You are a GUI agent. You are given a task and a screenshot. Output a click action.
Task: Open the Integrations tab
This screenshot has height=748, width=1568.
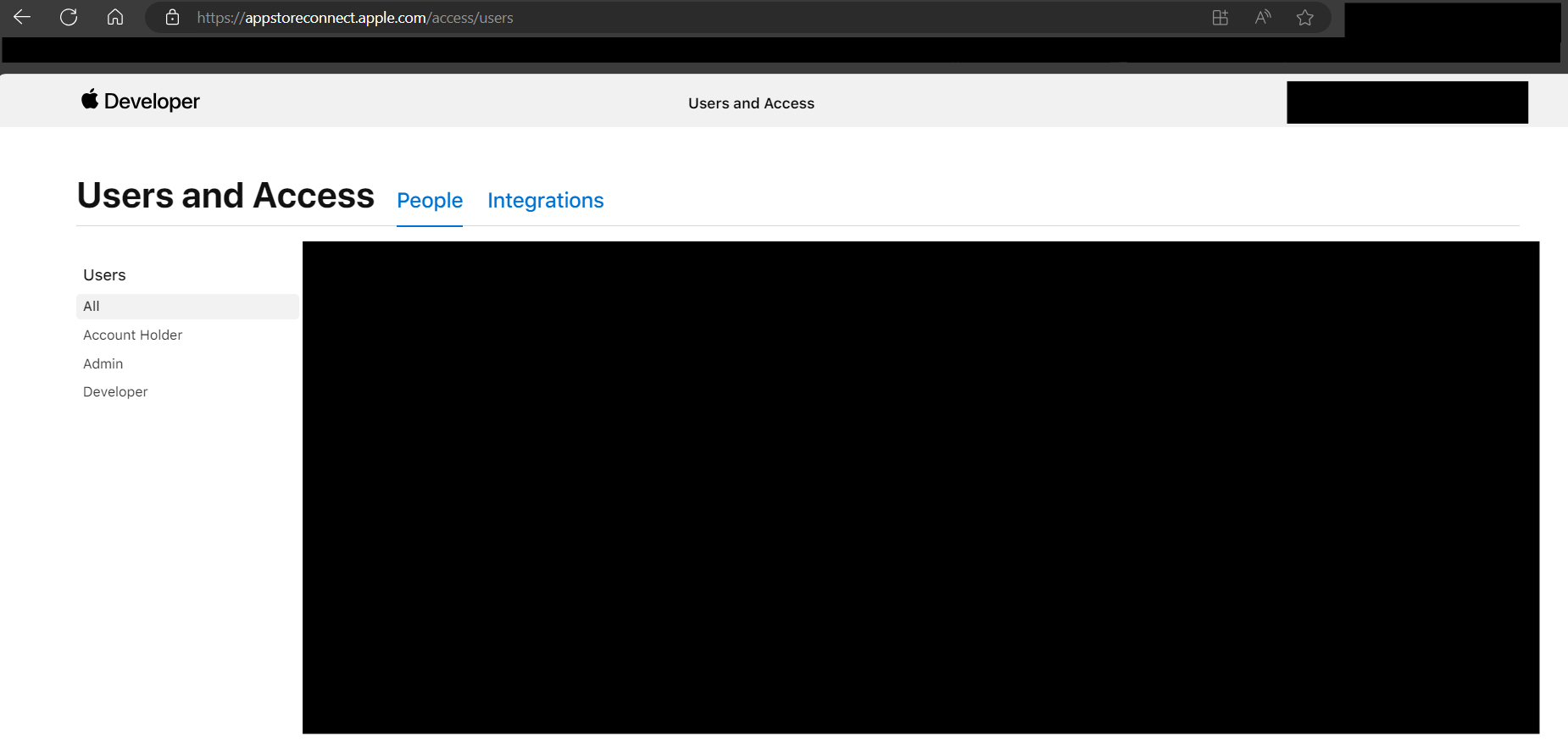coord(545,201)
